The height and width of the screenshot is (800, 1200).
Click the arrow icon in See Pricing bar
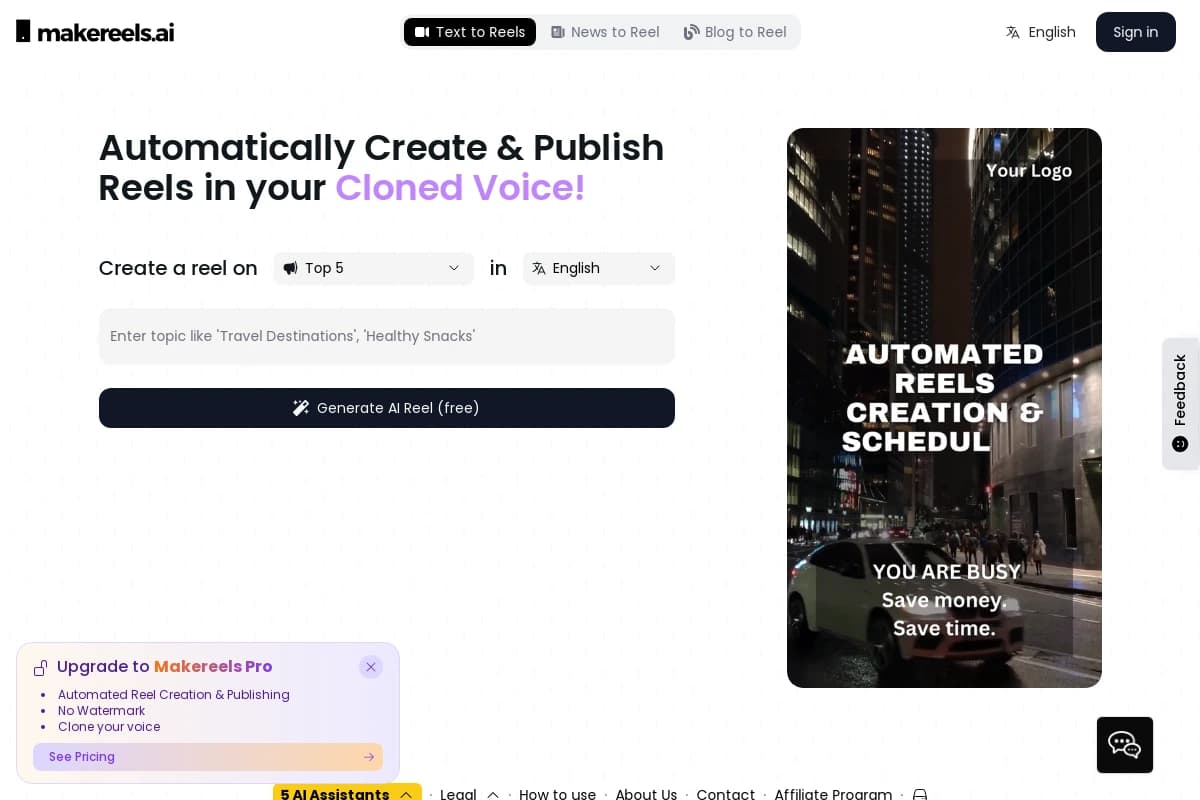coord(369,757)
